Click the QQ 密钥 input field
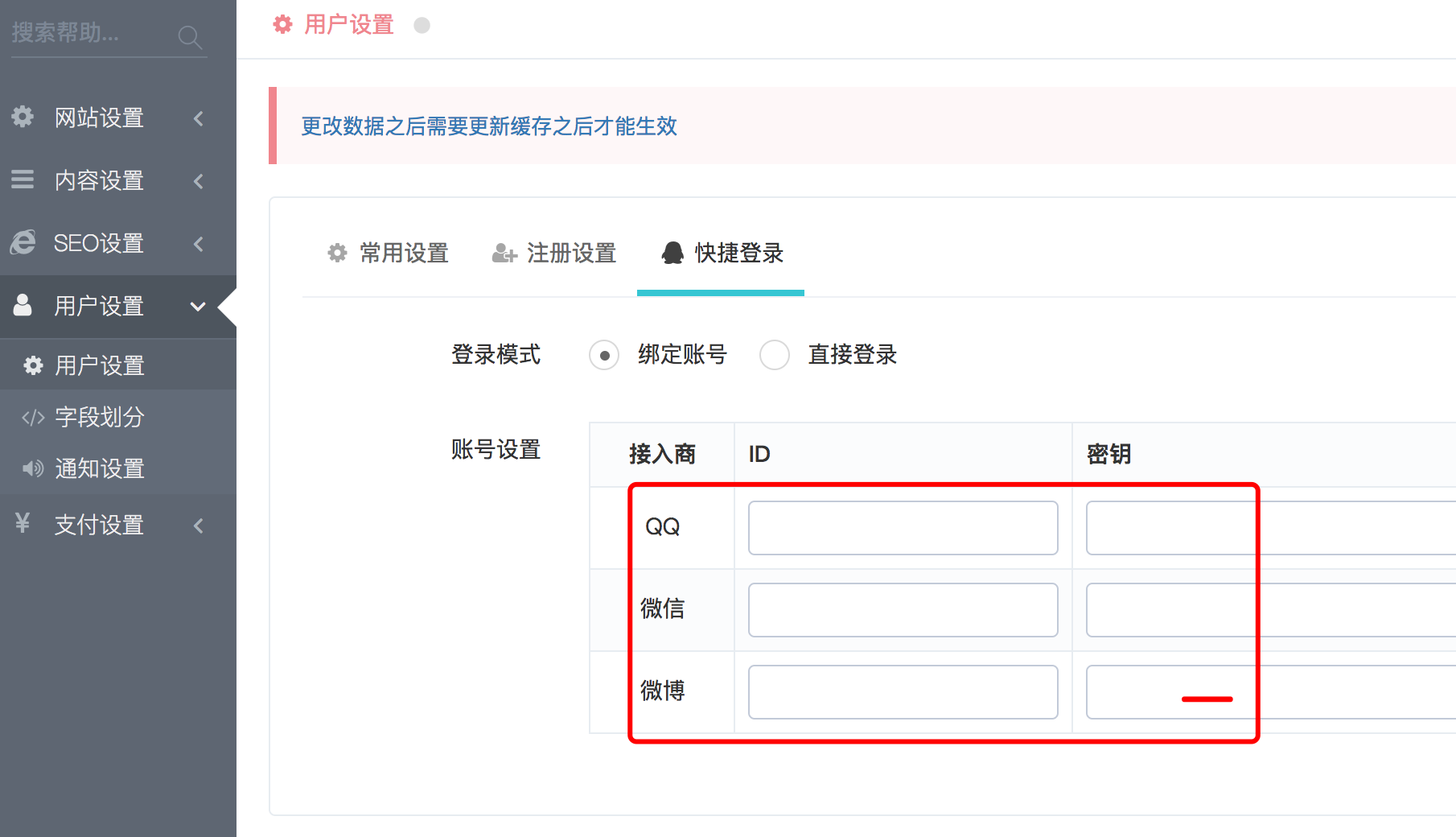This screenshot has width=1456, height=837. point(1271,528)
